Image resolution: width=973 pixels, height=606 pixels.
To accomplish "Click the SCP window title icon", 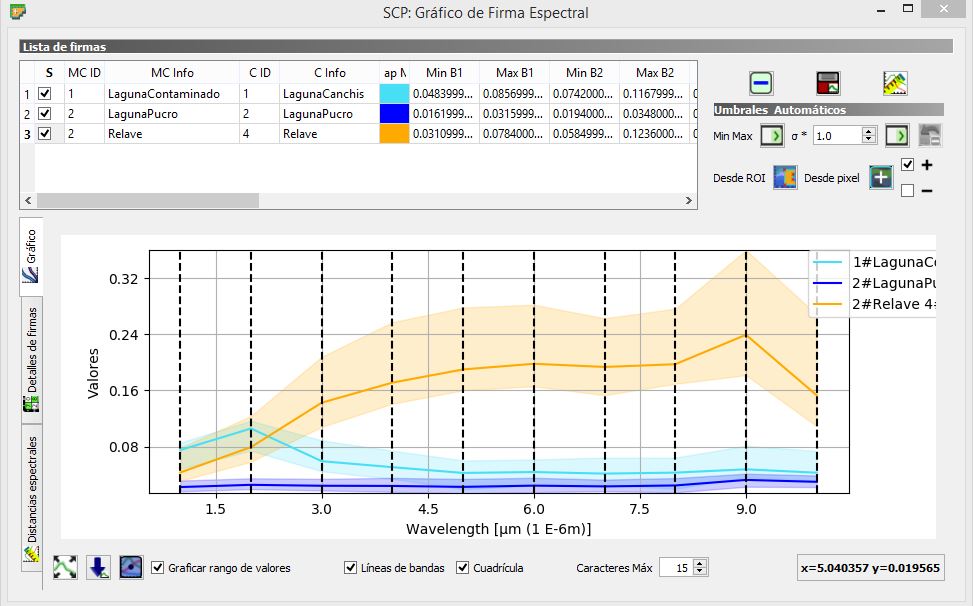I will (x=19, y=11).
